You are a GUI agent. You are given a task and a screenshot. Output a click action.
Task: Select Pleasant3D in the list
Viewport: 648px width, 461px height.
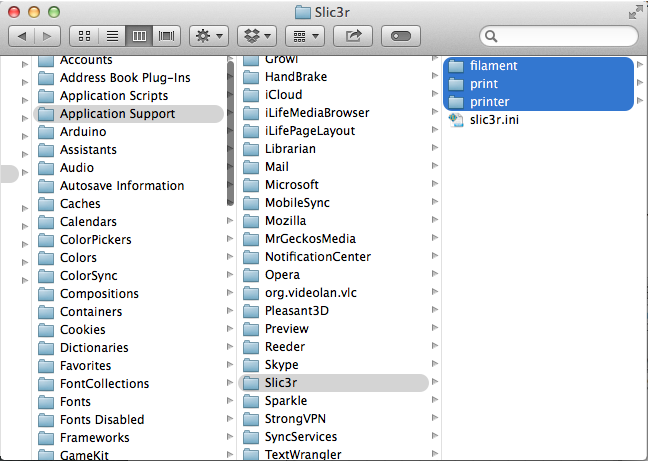tap(333, 311)
